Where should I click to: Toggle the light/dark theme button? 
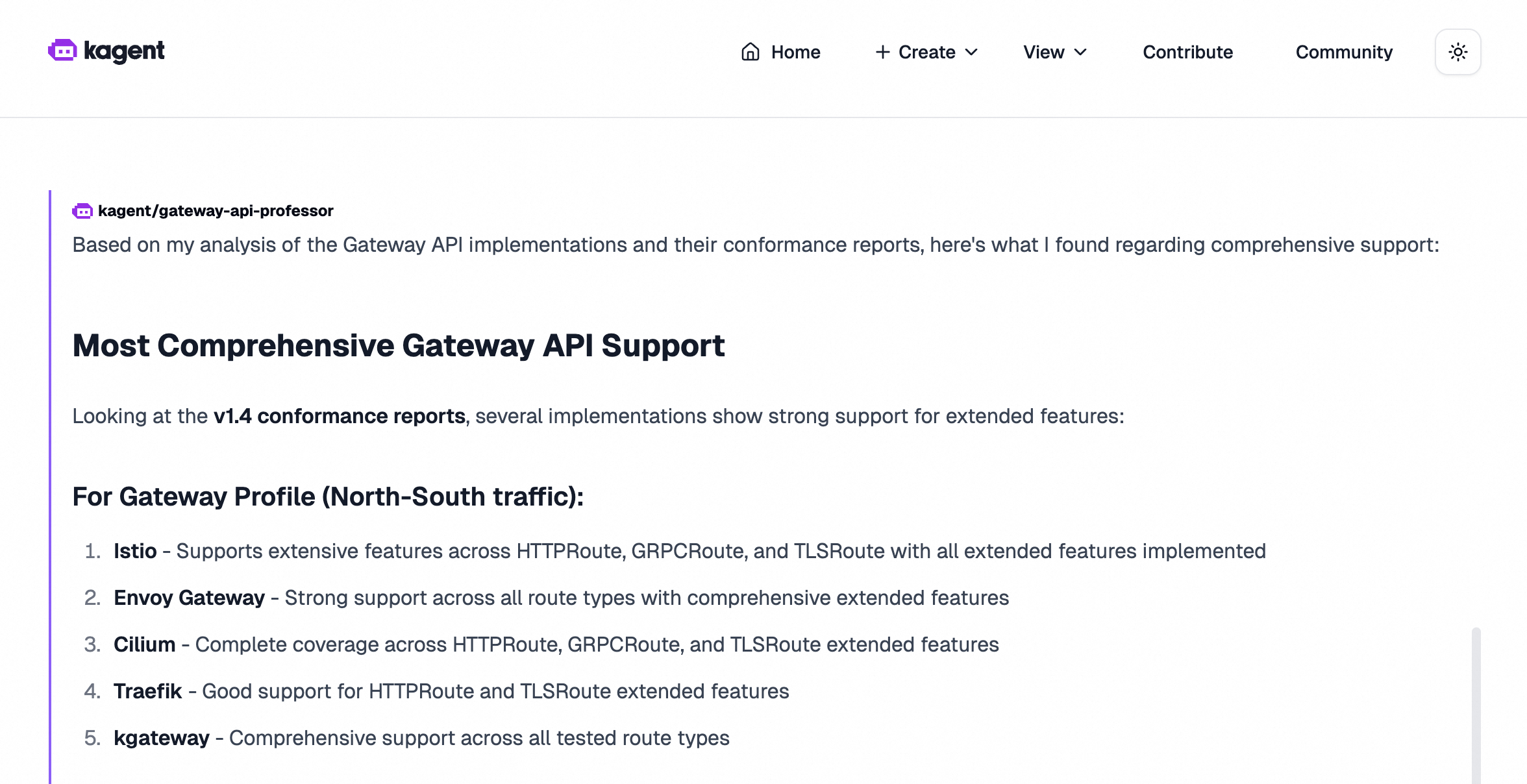(x=1458, y=52)
